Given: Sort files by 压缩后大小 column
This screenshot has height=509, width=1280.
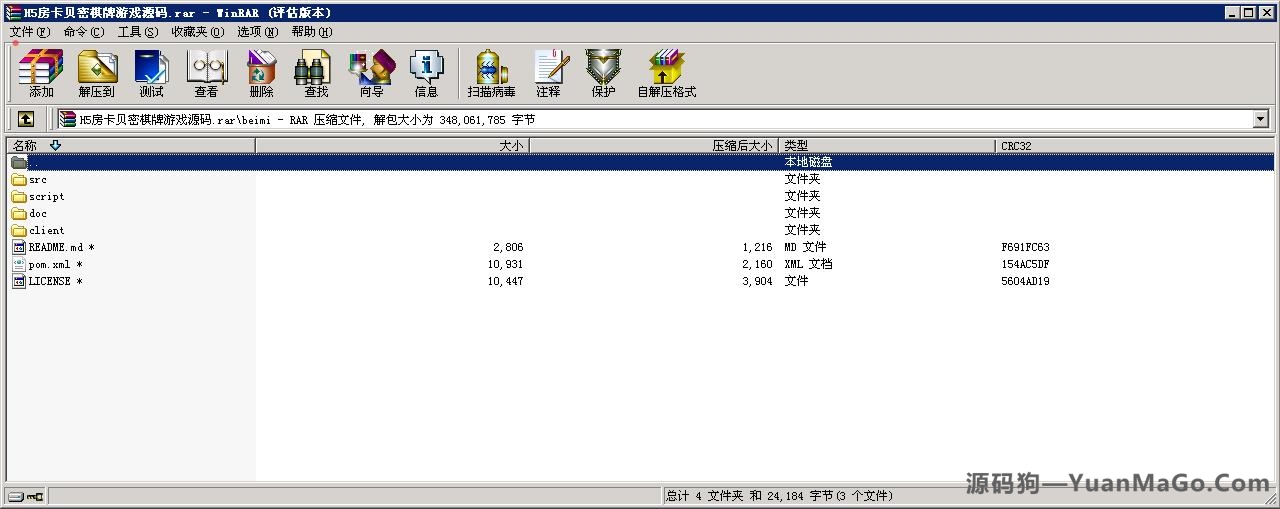Looking at the screenshot, I should [x=653, y=146].
